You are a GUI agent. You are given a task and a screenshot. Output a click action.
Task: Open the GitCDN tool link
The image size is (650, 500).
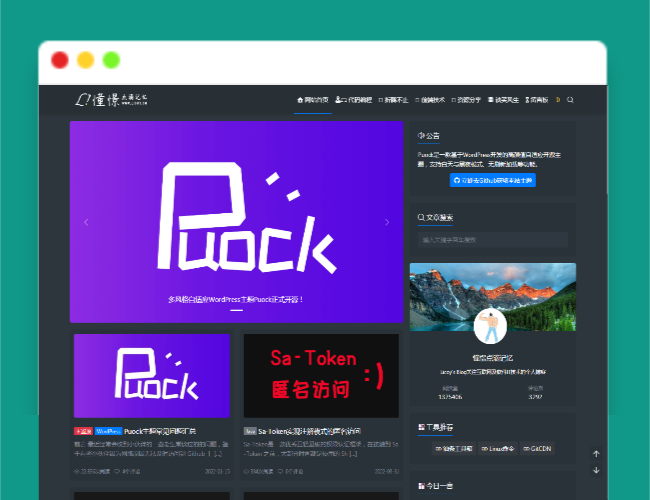[x=537, y=448]
